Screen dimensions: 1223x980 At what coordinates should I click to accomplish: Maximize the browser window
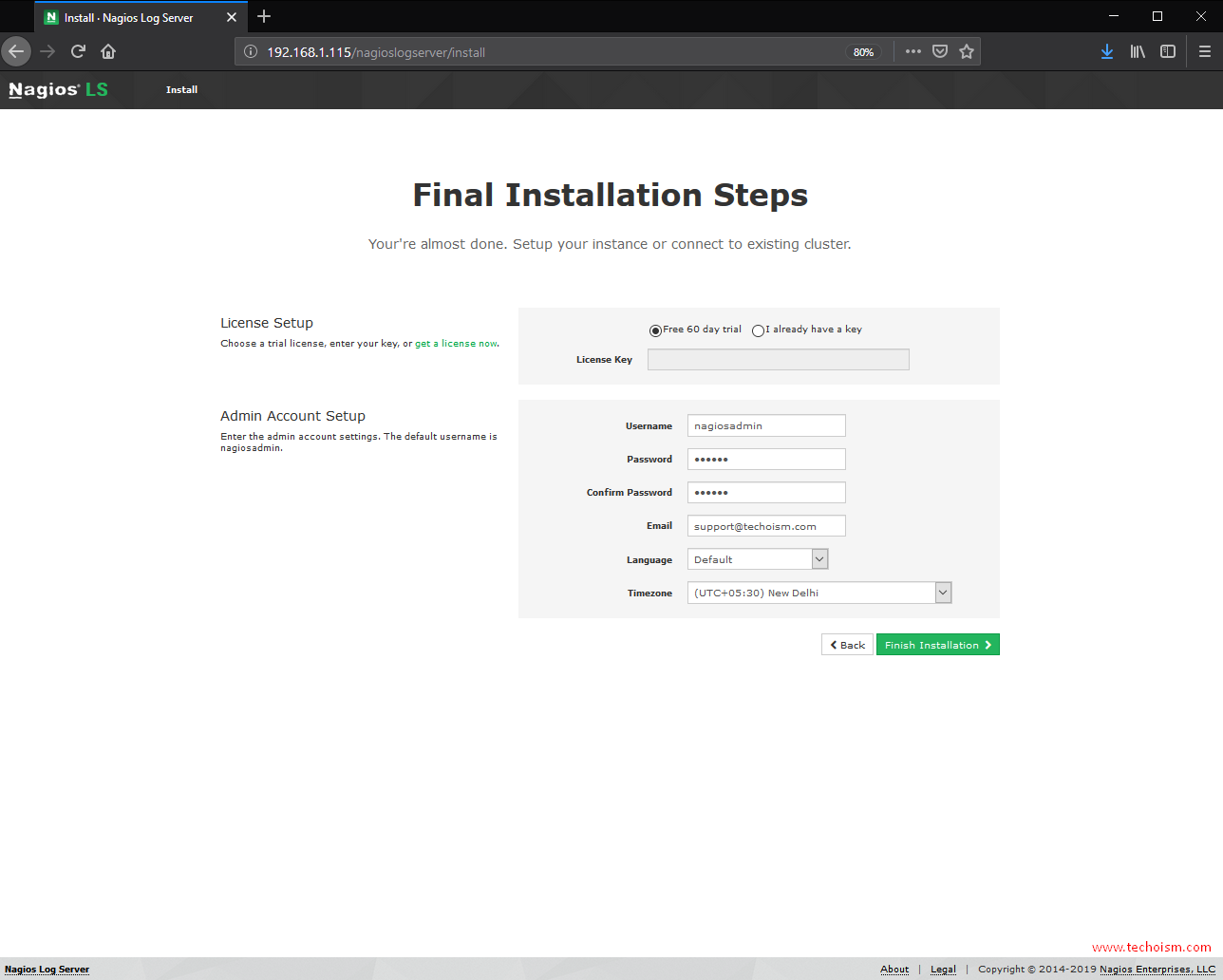(1157, 16)
